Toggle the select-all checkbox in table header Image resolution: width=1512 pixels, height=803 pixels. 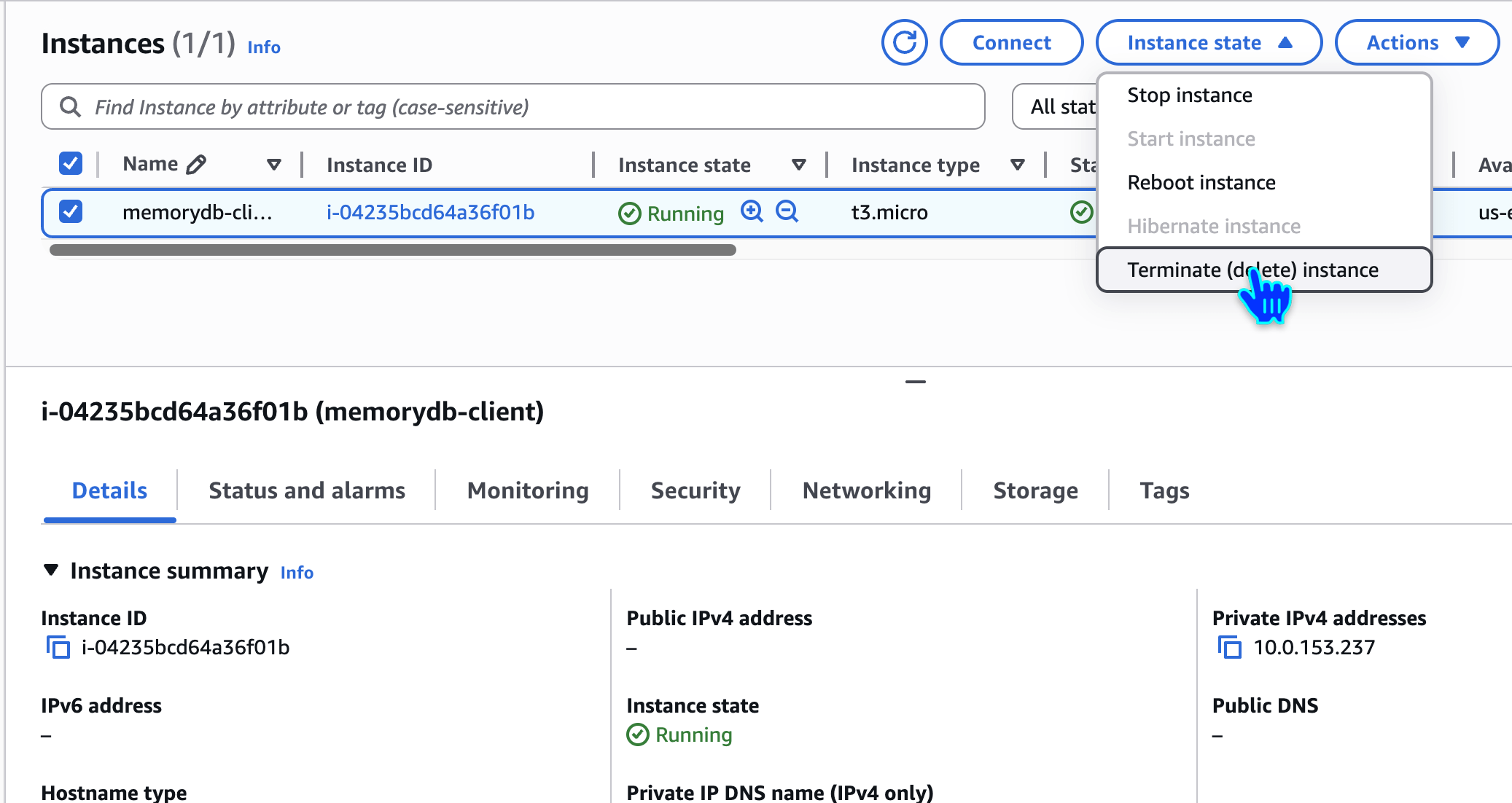pos(71,163)
